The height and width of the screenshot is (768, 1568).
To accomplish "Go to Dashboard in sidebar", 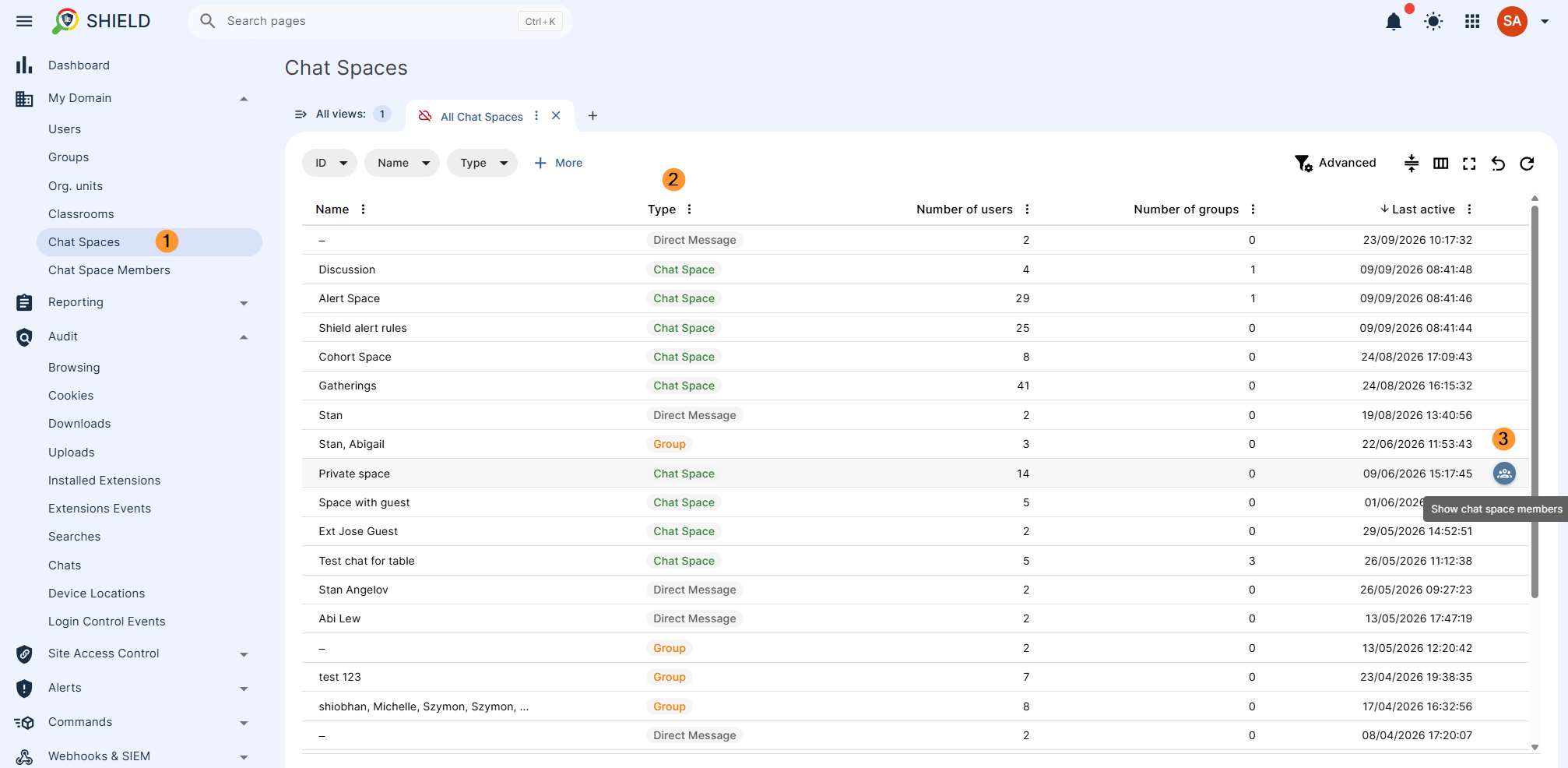I will tap(79, 65).
